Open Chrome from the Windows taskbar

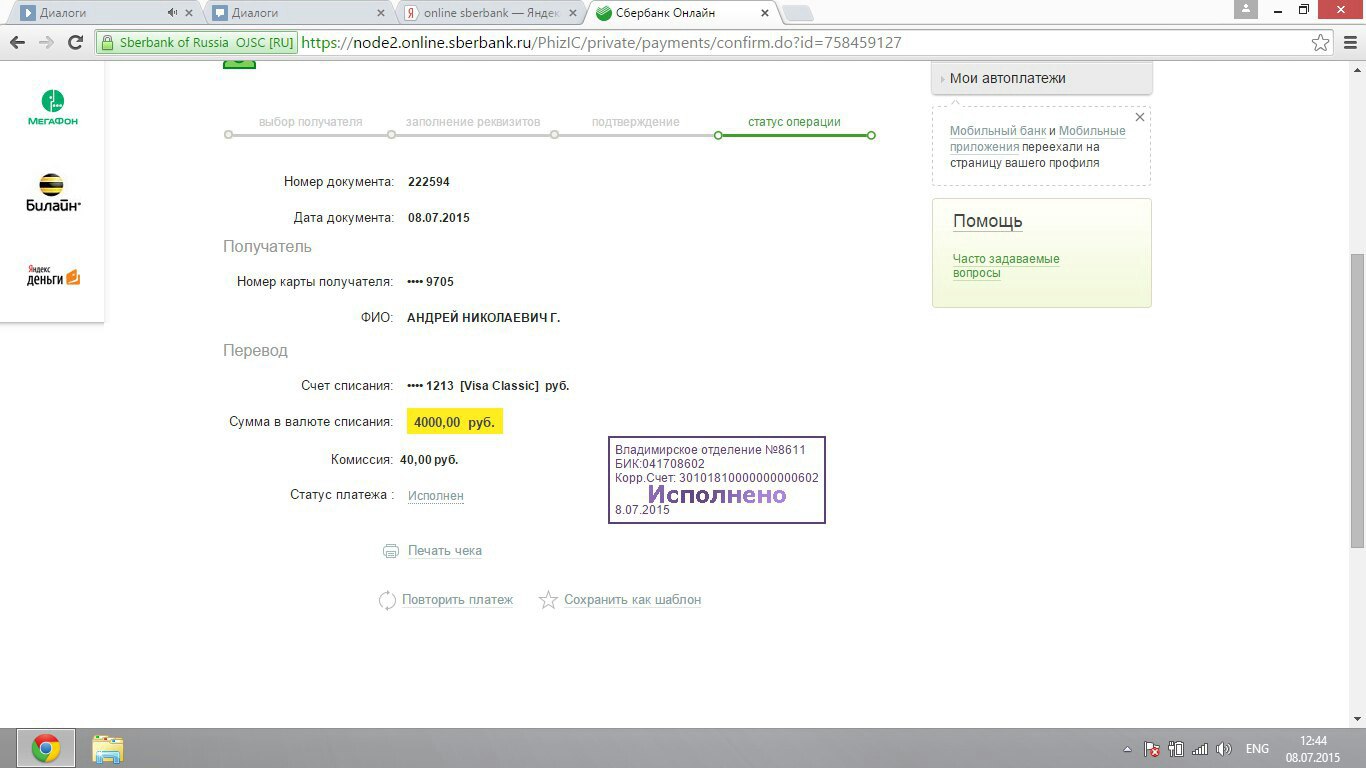(45, 748)
